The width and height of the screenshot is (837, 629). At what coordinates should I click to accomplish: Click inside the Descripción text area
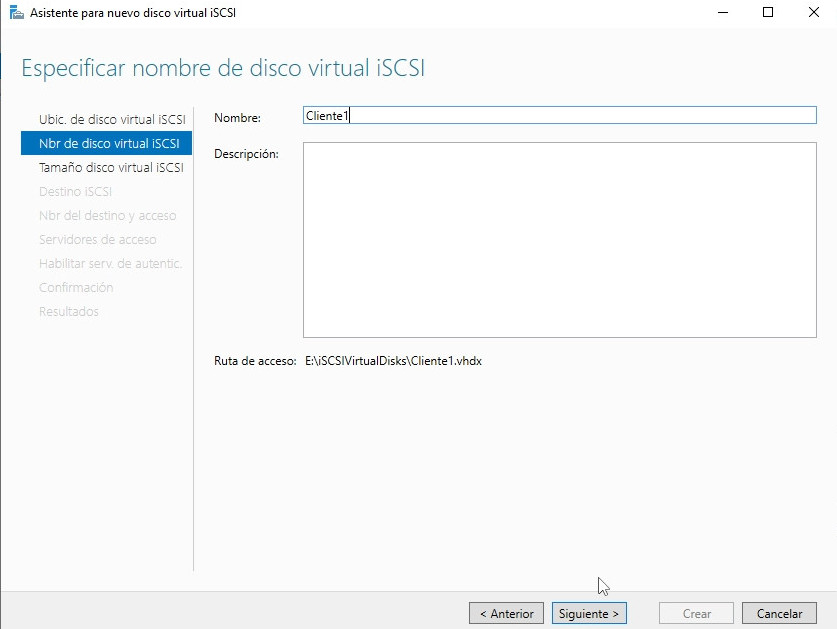559,240
